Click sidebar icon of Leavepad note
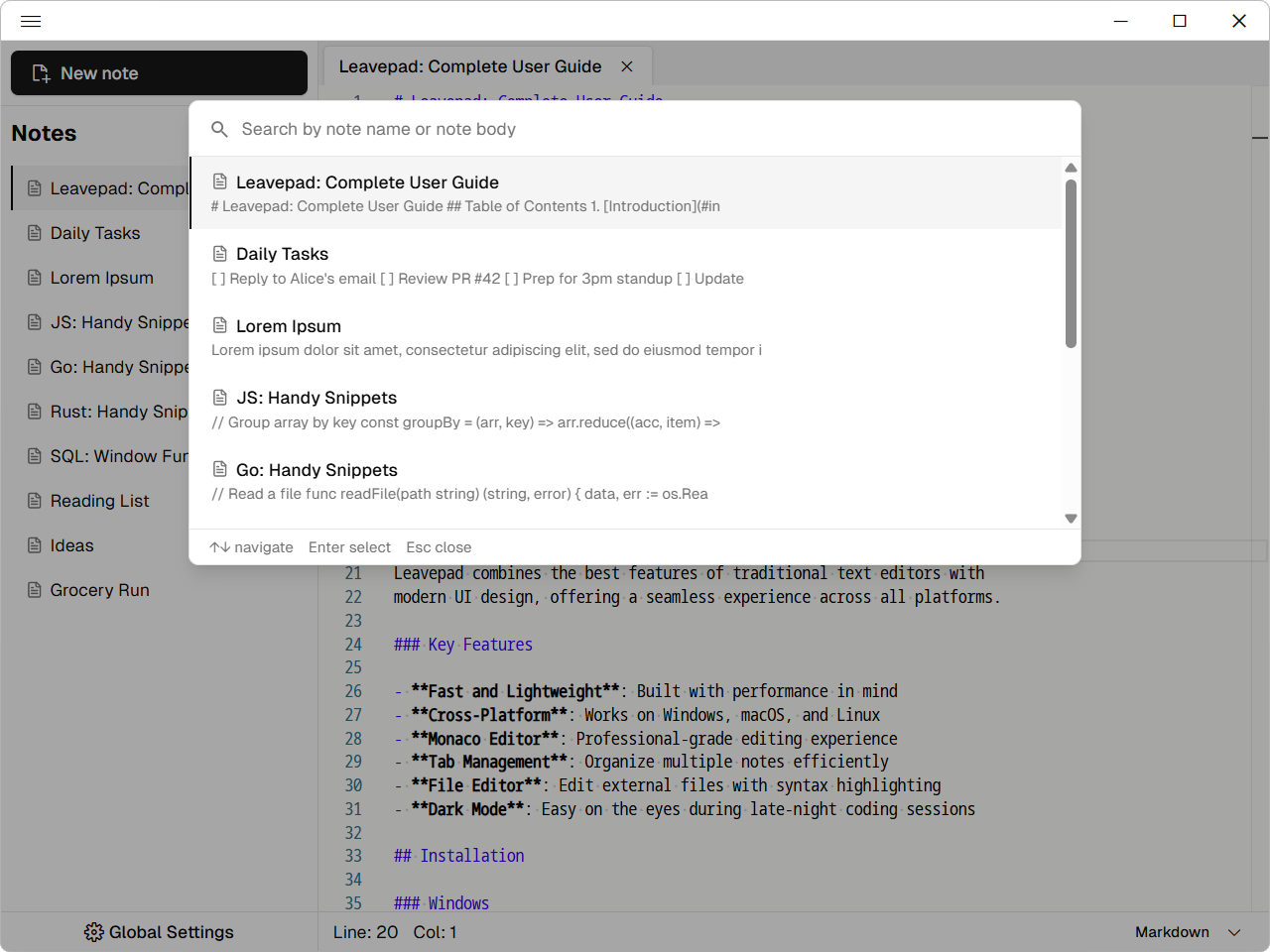 [x=35, y=188]
